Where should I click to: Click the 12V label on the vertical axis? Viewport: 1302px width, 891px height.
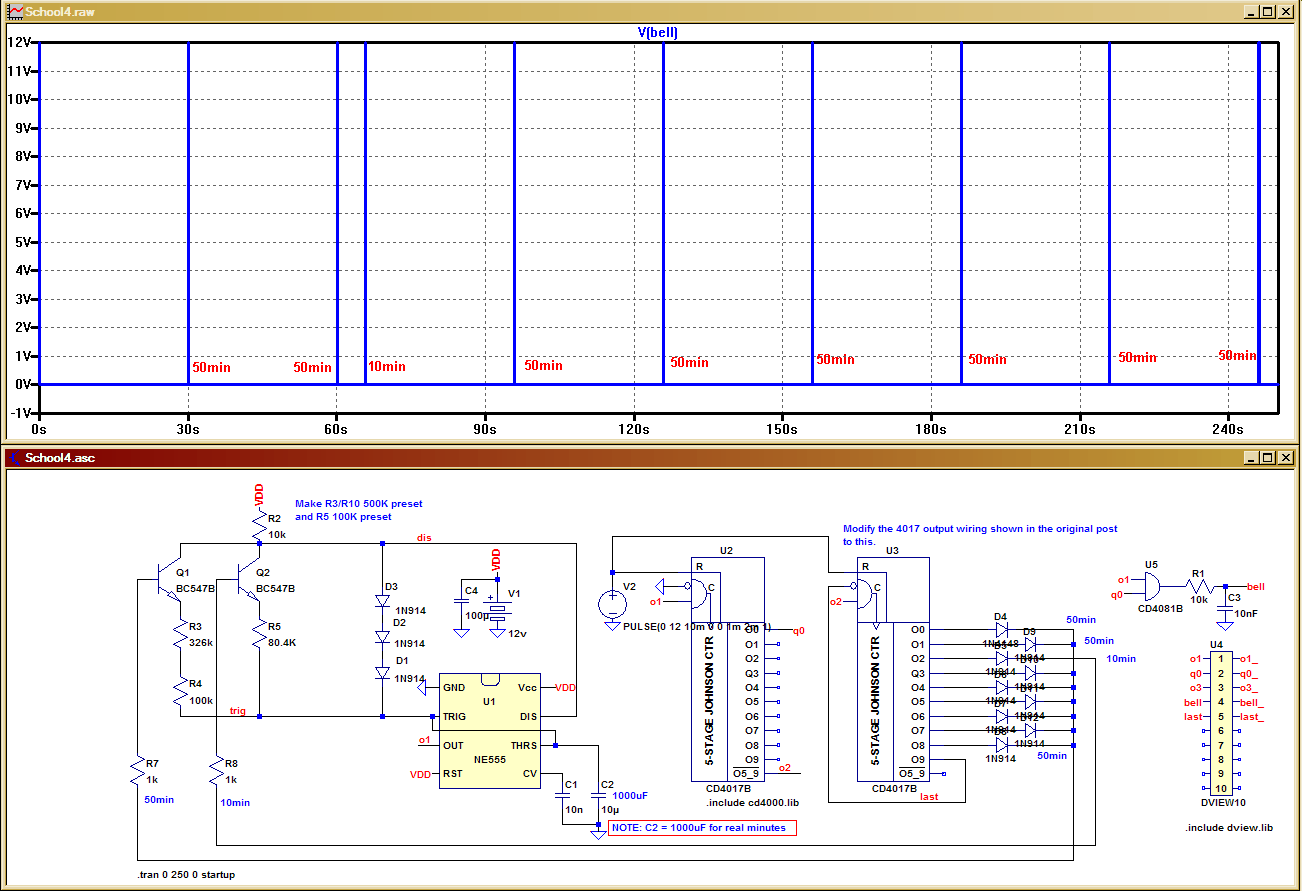(x=20, y=43)
